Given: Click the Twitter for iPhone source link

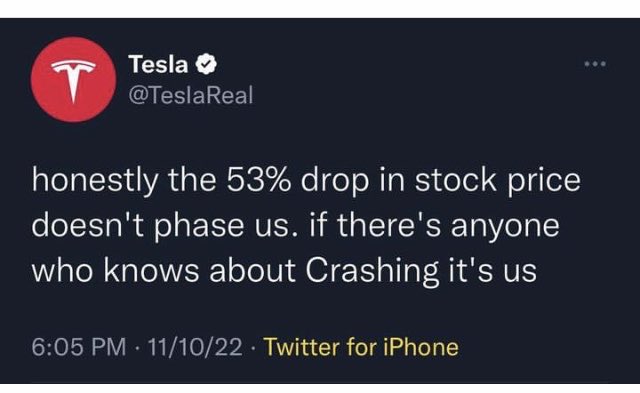Looking at the screenshot, I should [x=361, y=347].
